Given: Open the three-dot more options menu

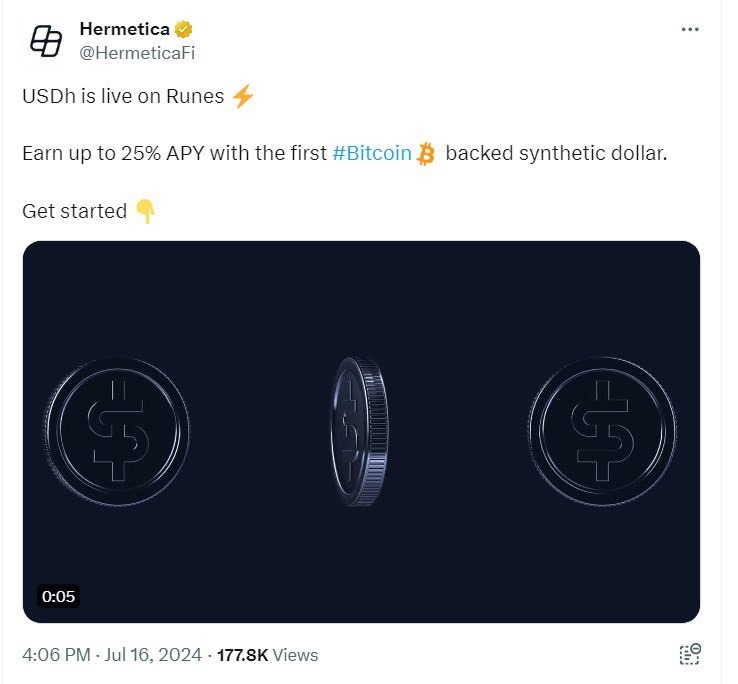Looking at the screenshot, I should [690, 29].
